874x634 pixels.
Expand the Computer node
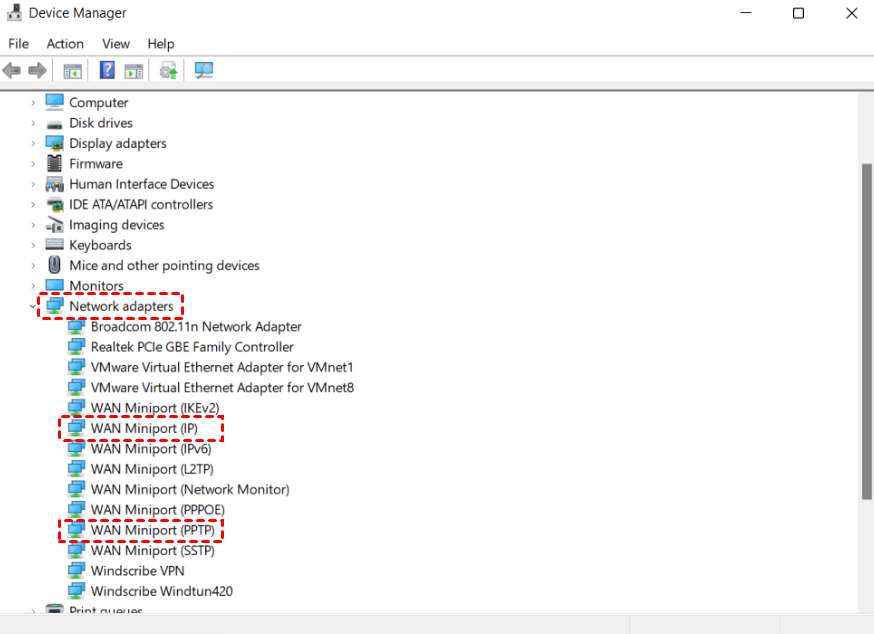[33, 103]
